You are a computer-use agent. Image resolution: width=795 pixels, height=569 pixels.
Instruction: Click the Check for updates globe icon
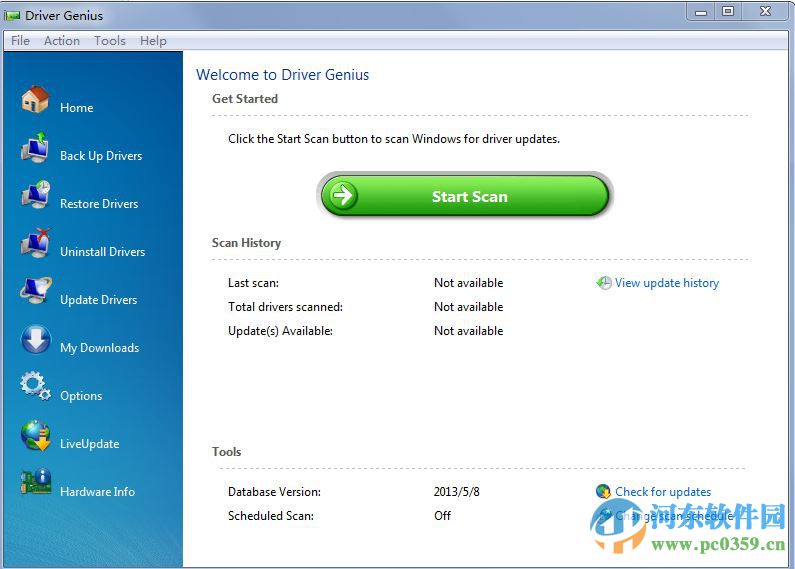(603, 491)
